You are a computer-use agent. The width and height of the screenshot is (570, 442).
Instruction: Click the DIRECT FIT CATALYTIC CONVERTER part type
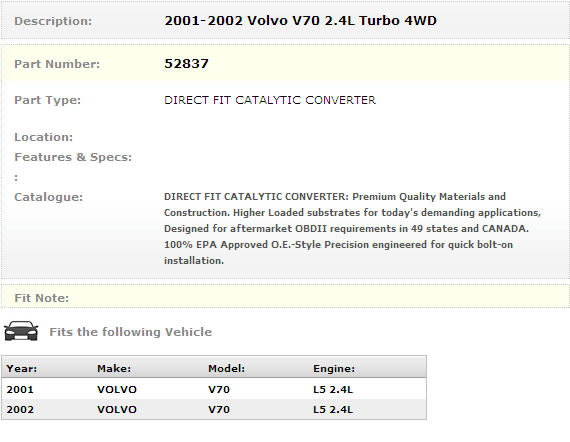[x=270, y=100]
